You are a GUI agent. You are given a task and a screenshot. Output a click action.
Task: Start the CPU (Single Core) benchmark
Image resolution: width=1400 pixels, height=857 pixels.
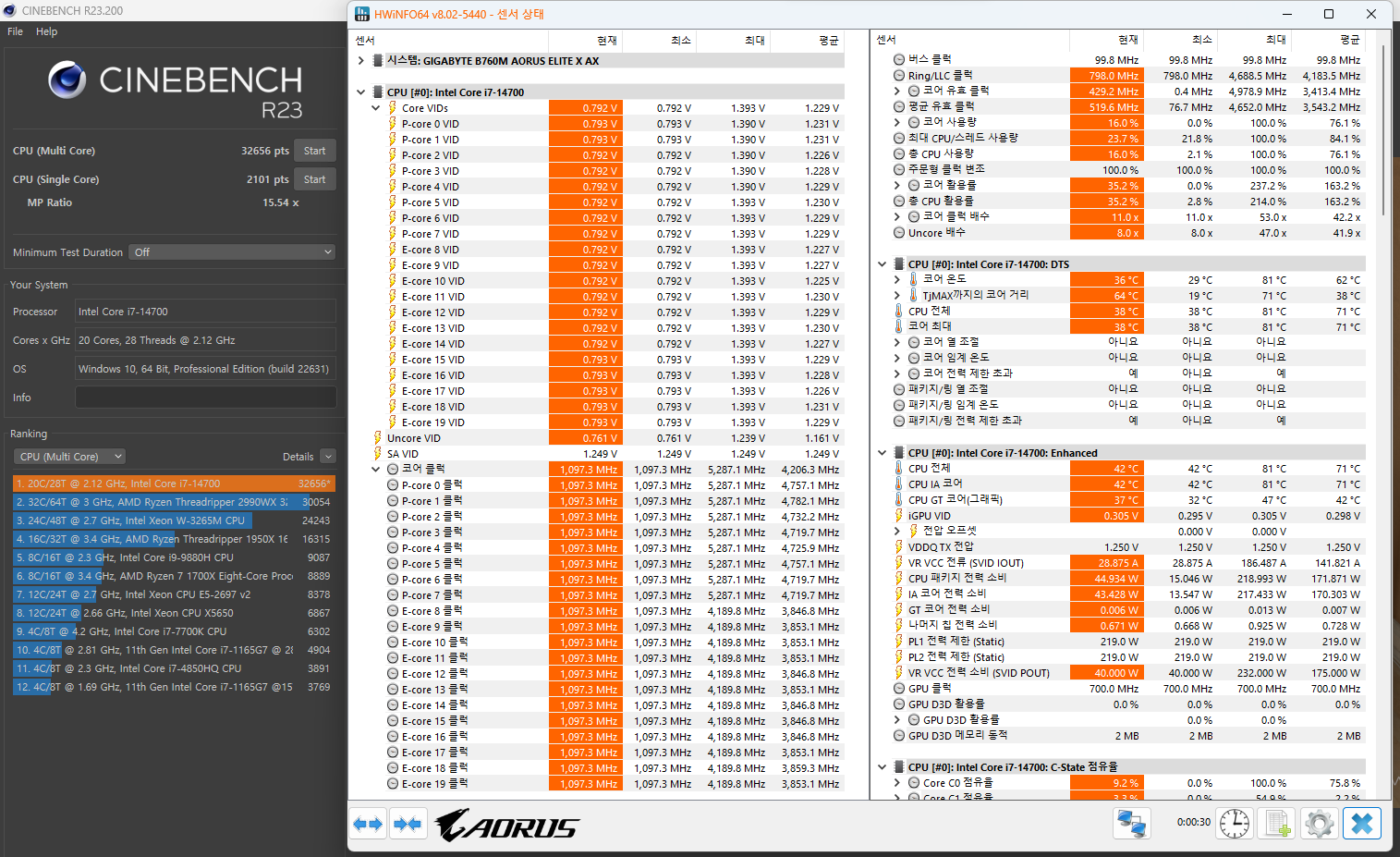[x=315, y=179]
